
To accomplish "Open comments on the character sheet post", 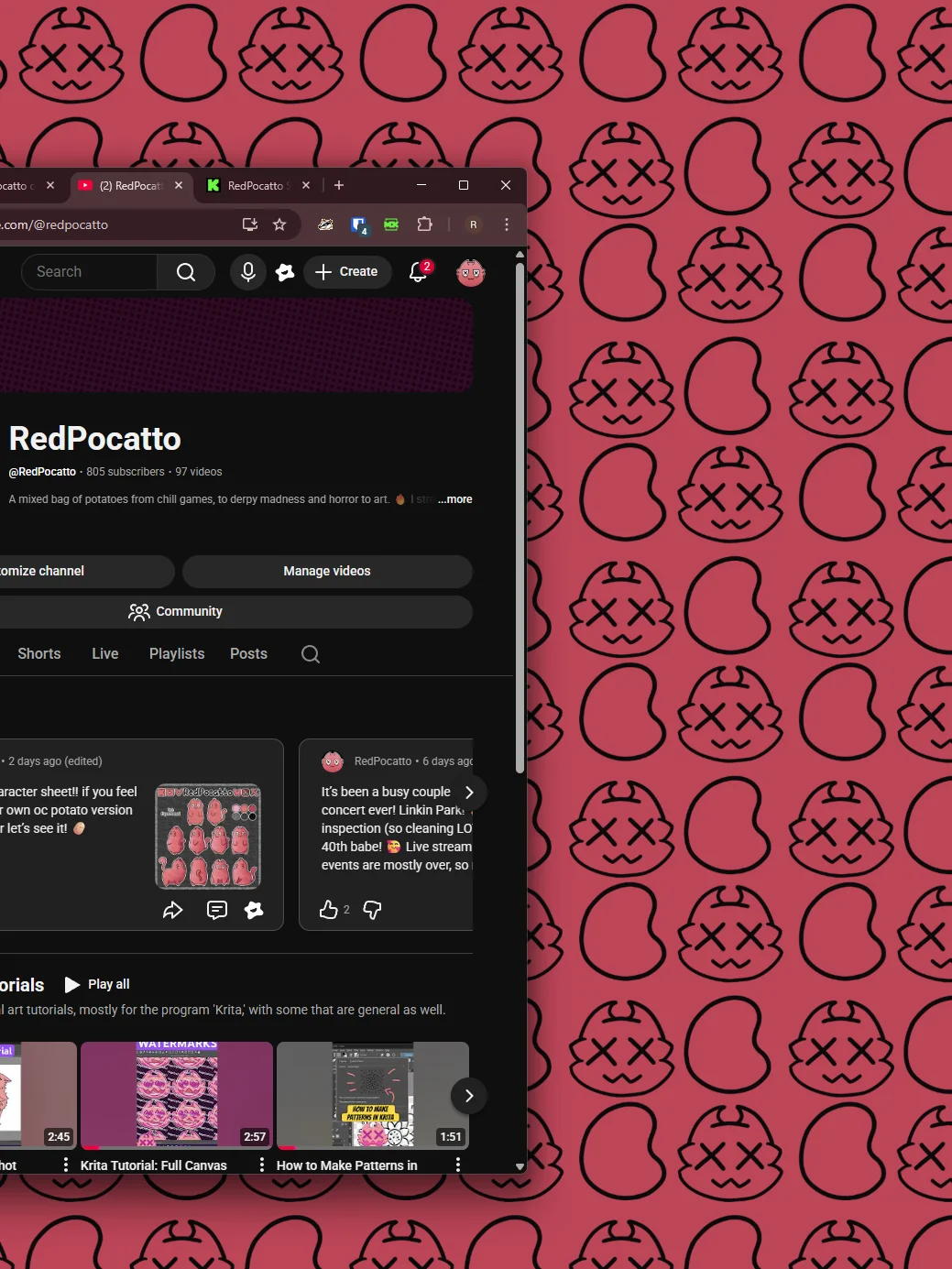I will coord(217,910).
